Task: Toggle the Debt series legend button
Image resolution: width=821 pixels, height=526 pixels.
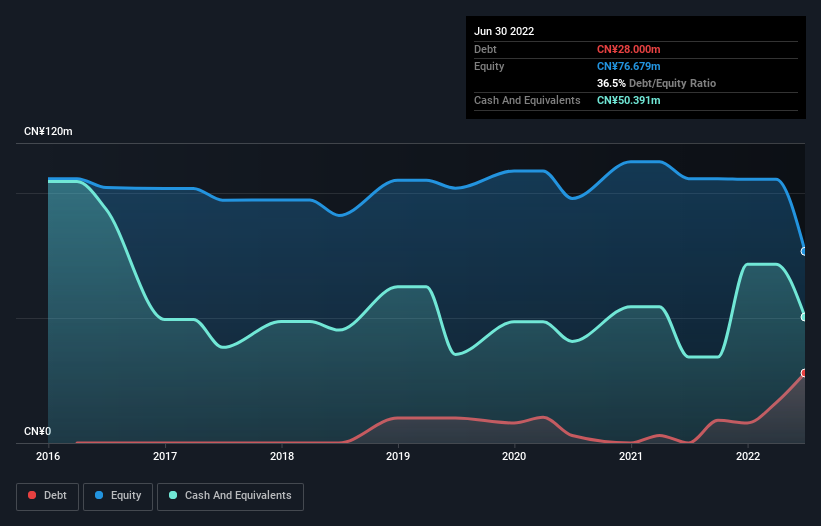Action: pyautogui.click(x=48, y=496)
